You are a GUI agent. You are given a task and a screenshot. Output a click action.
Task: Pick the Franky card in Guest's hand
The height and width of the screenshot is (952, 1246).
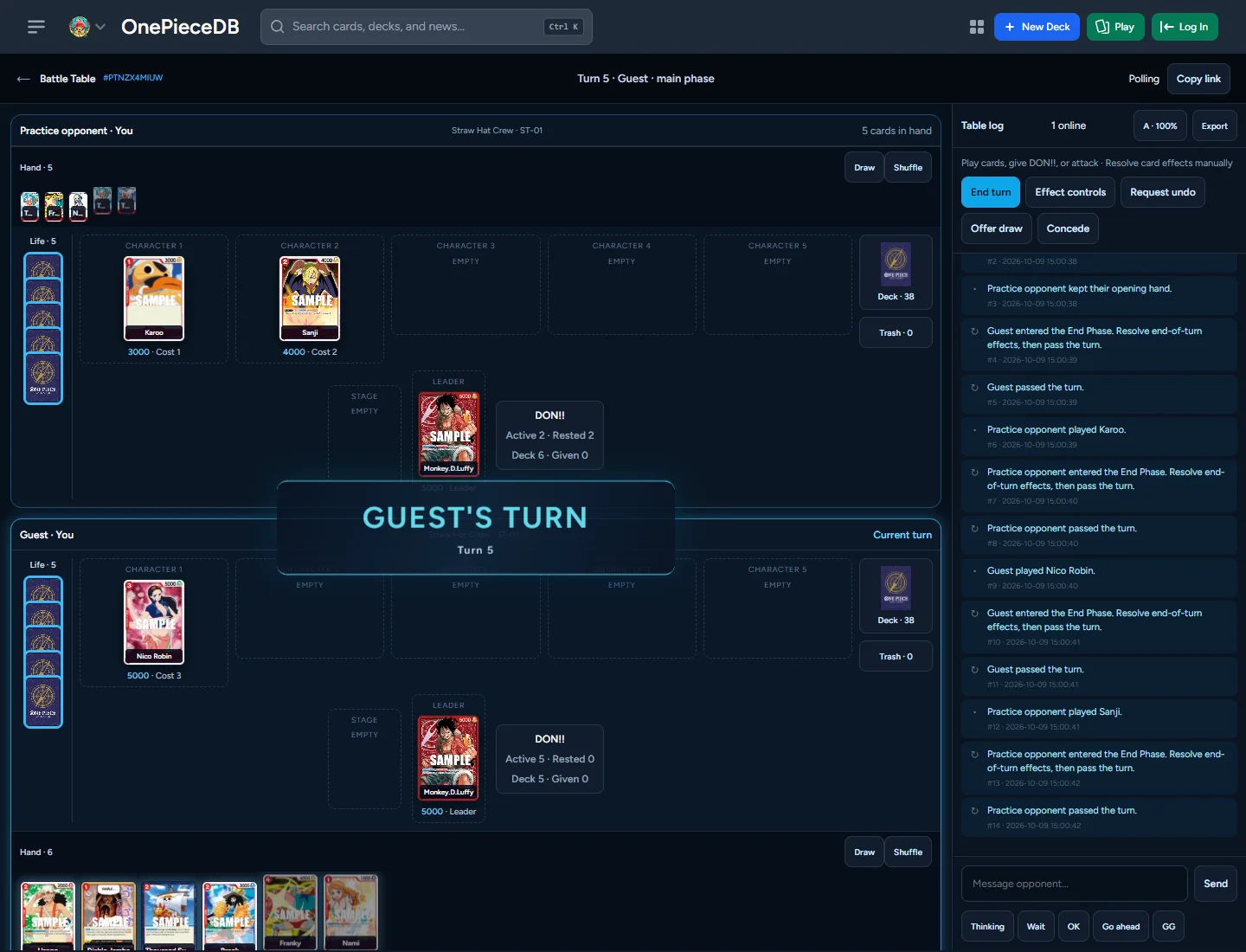[x=290, y=912]
